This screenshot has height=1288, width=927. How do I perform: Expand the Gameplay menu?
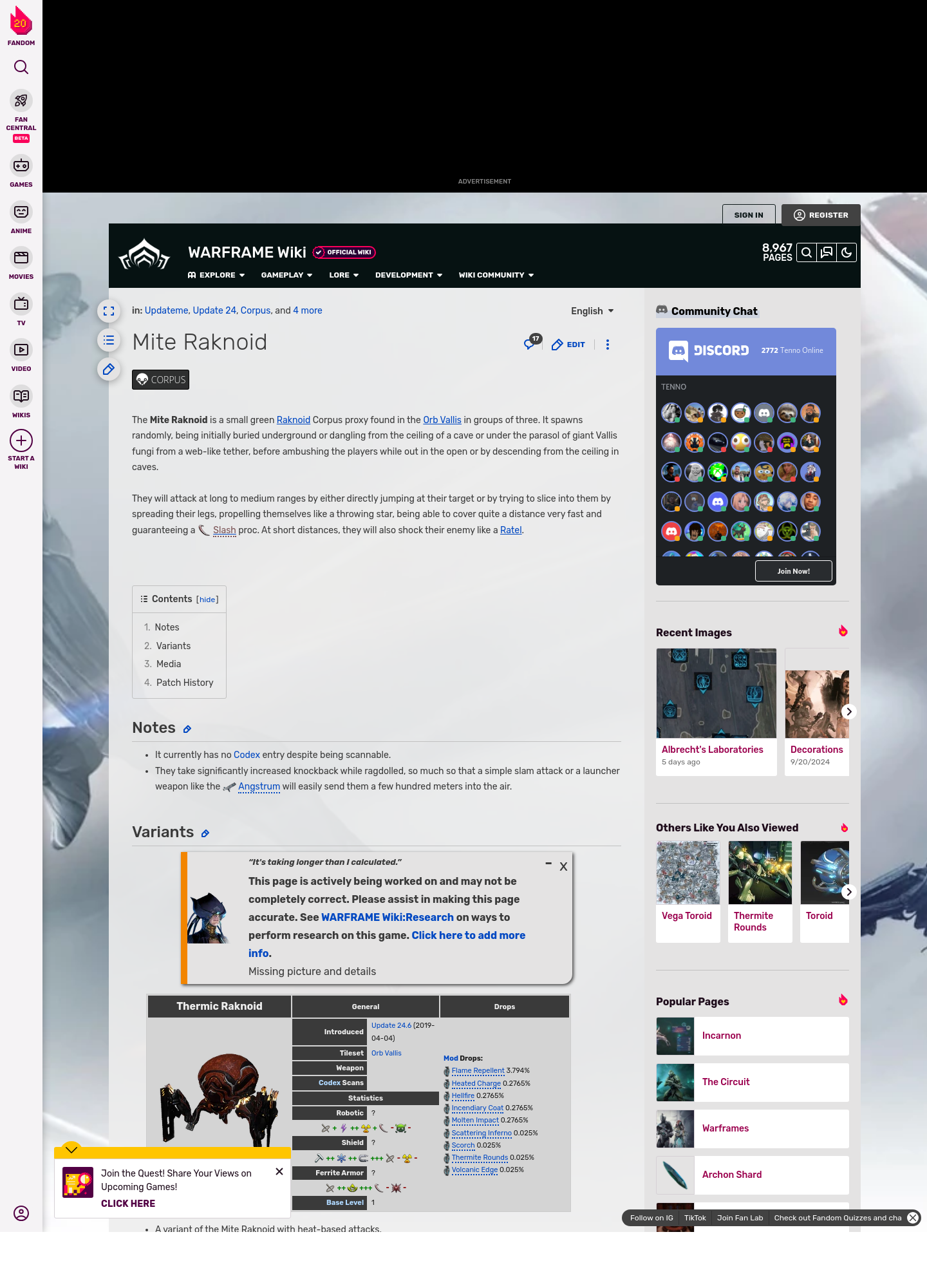coord(286,275)
